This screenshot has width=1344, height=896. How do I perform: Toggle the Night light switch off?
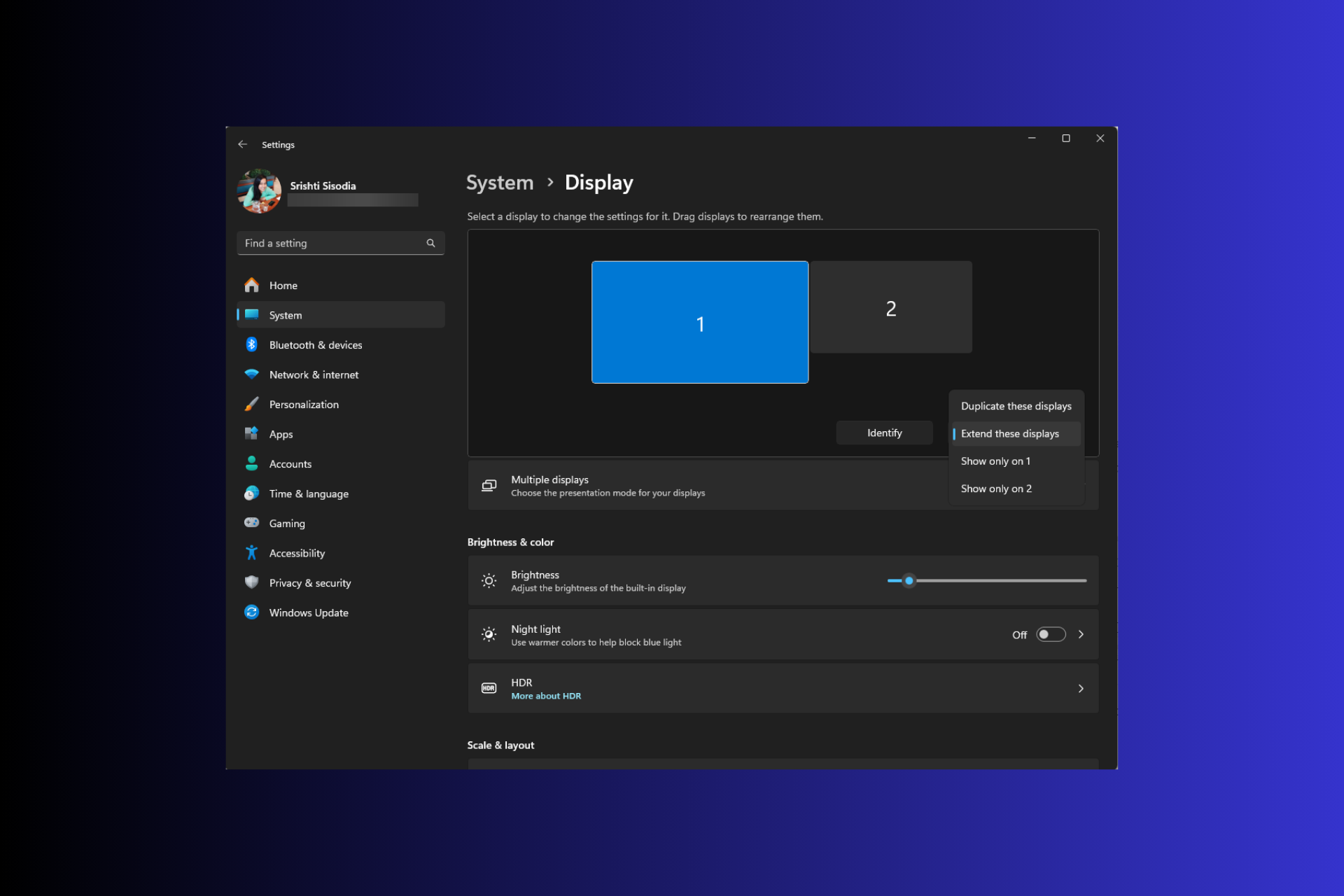(x=1050, y=634)
